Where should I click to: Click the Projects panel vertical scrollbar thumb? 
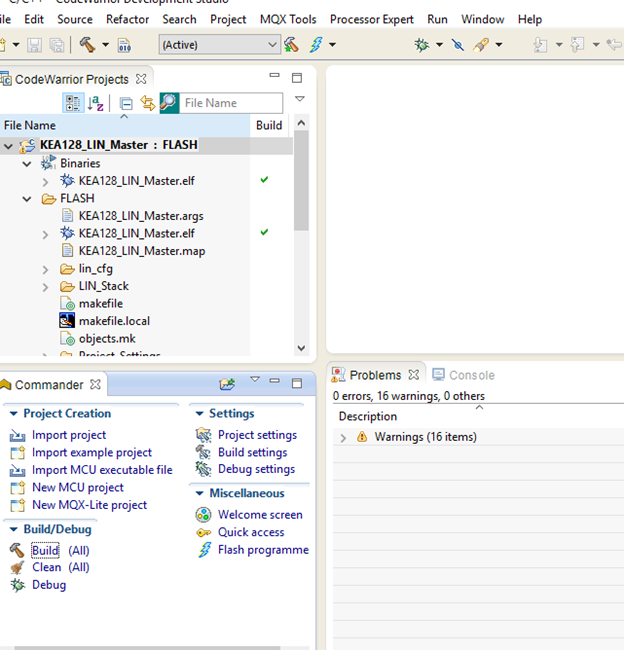(x=301, y=180)
